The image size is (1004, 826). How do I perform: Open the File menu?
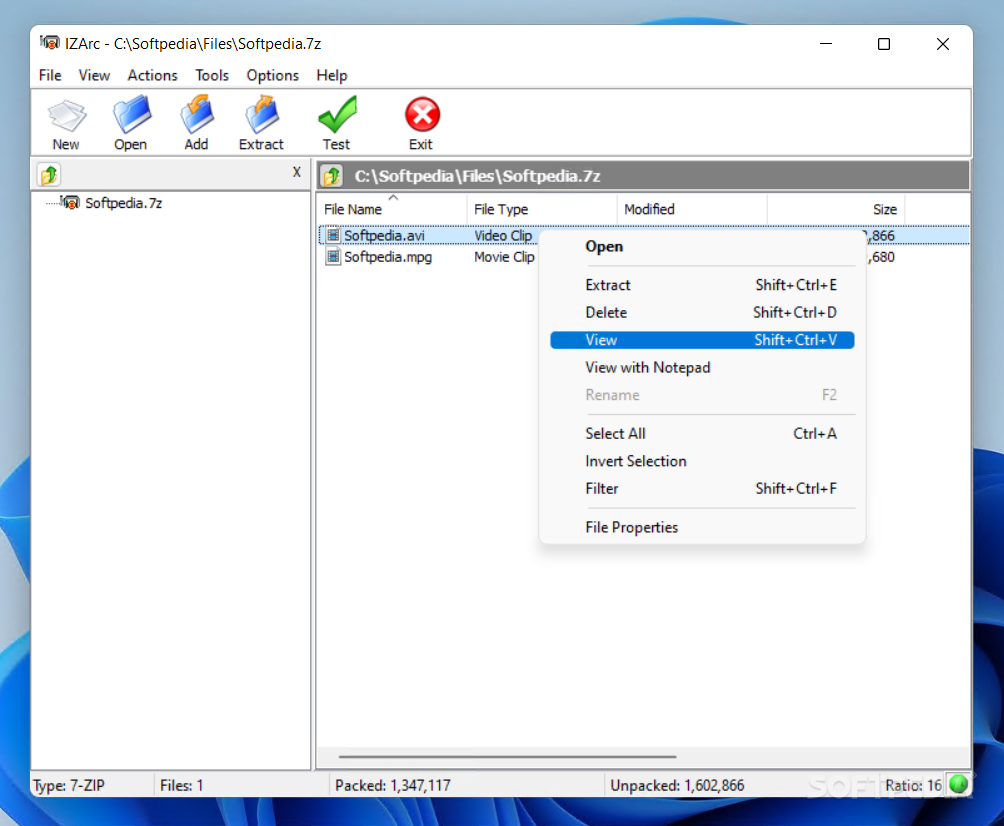click(50, 76)
